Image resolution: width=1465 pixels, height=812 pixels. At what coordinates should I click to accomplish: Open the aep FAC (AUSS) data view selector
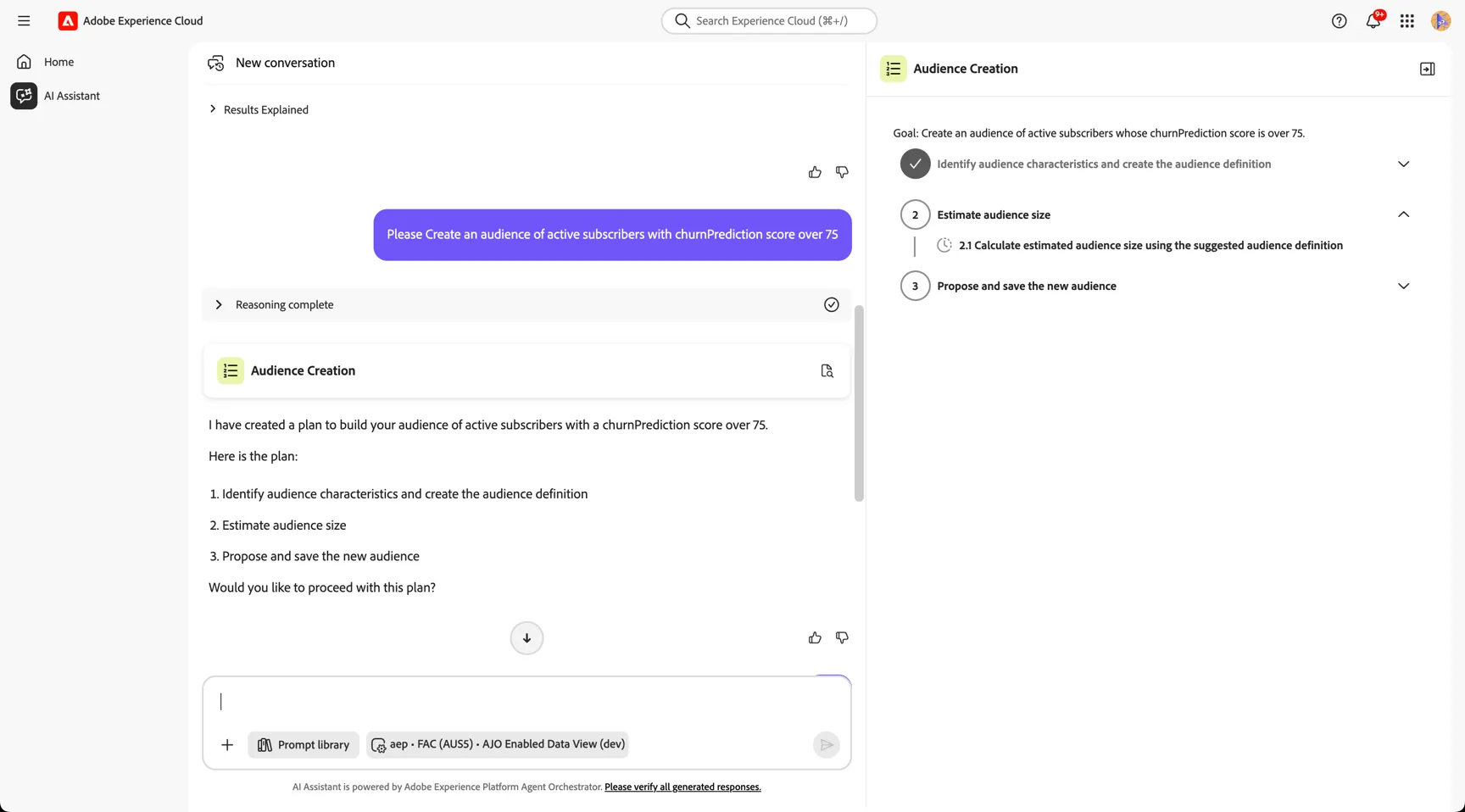498,744
